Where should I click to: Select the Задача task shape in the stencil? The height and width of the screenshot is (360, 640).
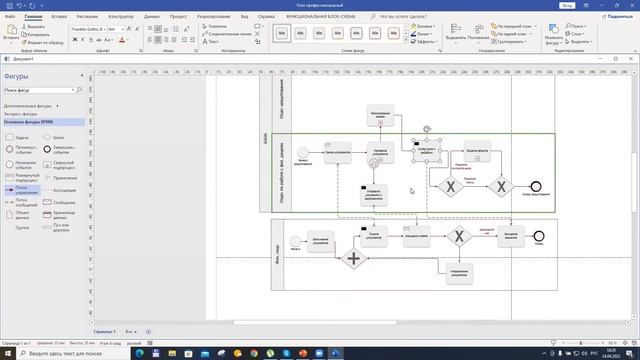17,138
